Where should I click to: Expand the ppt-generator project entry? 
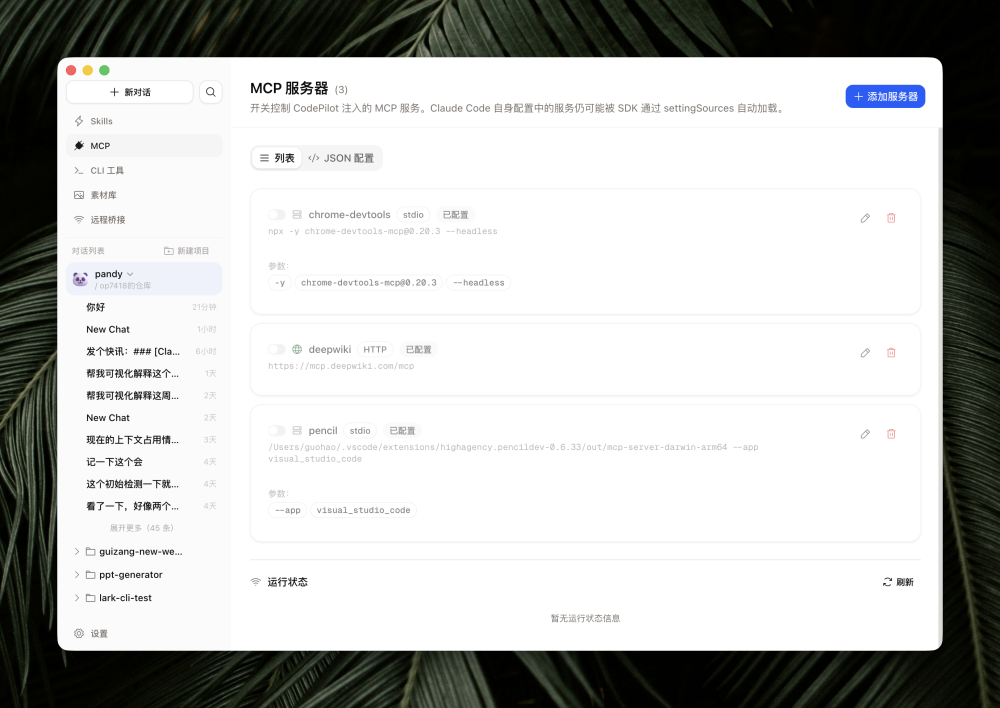point(77,574)
